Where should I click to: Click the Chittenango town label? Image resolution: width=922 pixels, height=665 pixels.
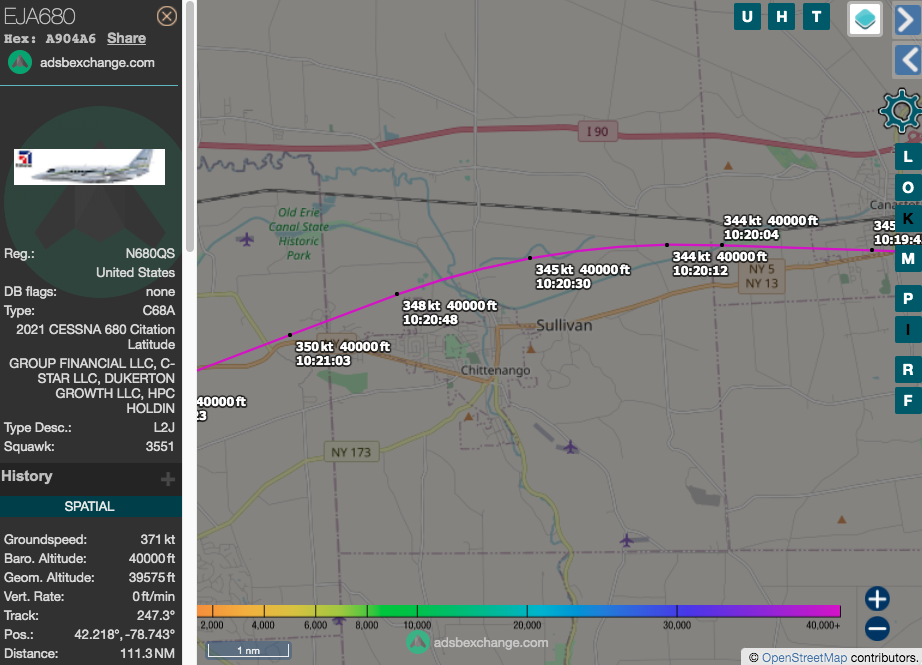click(x=496, y=370)
